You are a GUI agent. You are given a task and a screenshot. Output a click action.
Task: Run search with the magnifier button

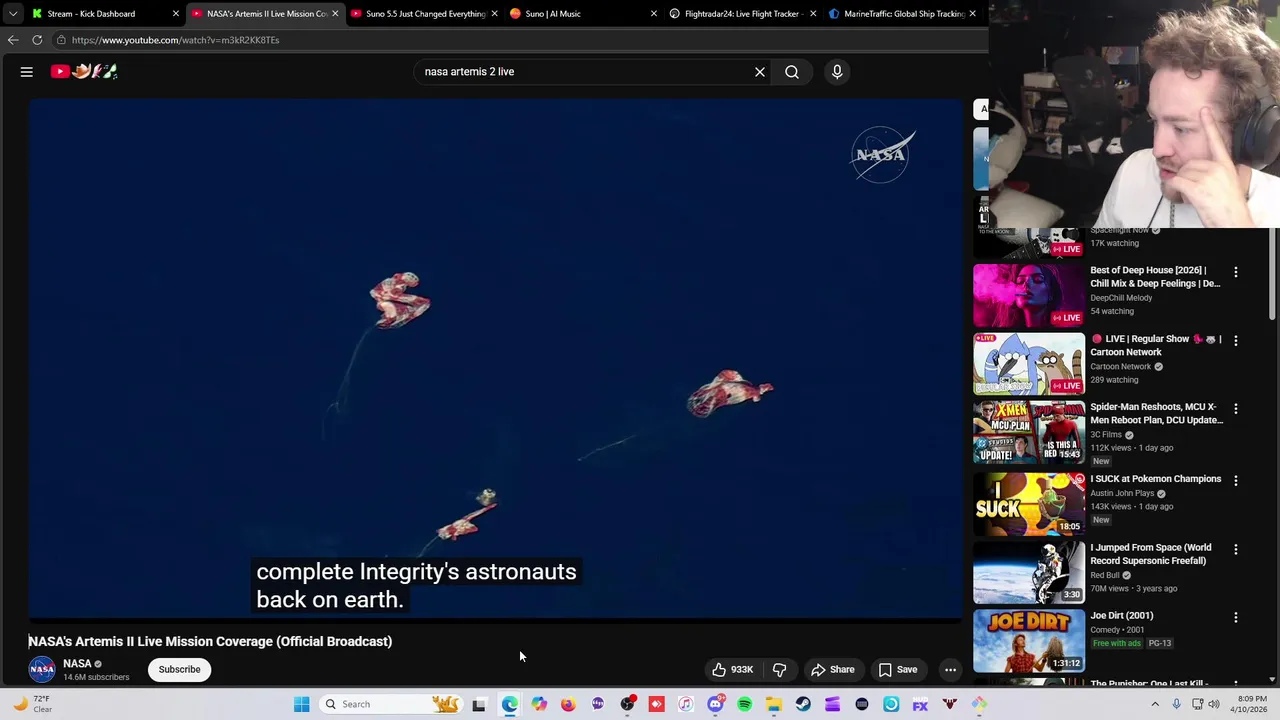point(792,72)
